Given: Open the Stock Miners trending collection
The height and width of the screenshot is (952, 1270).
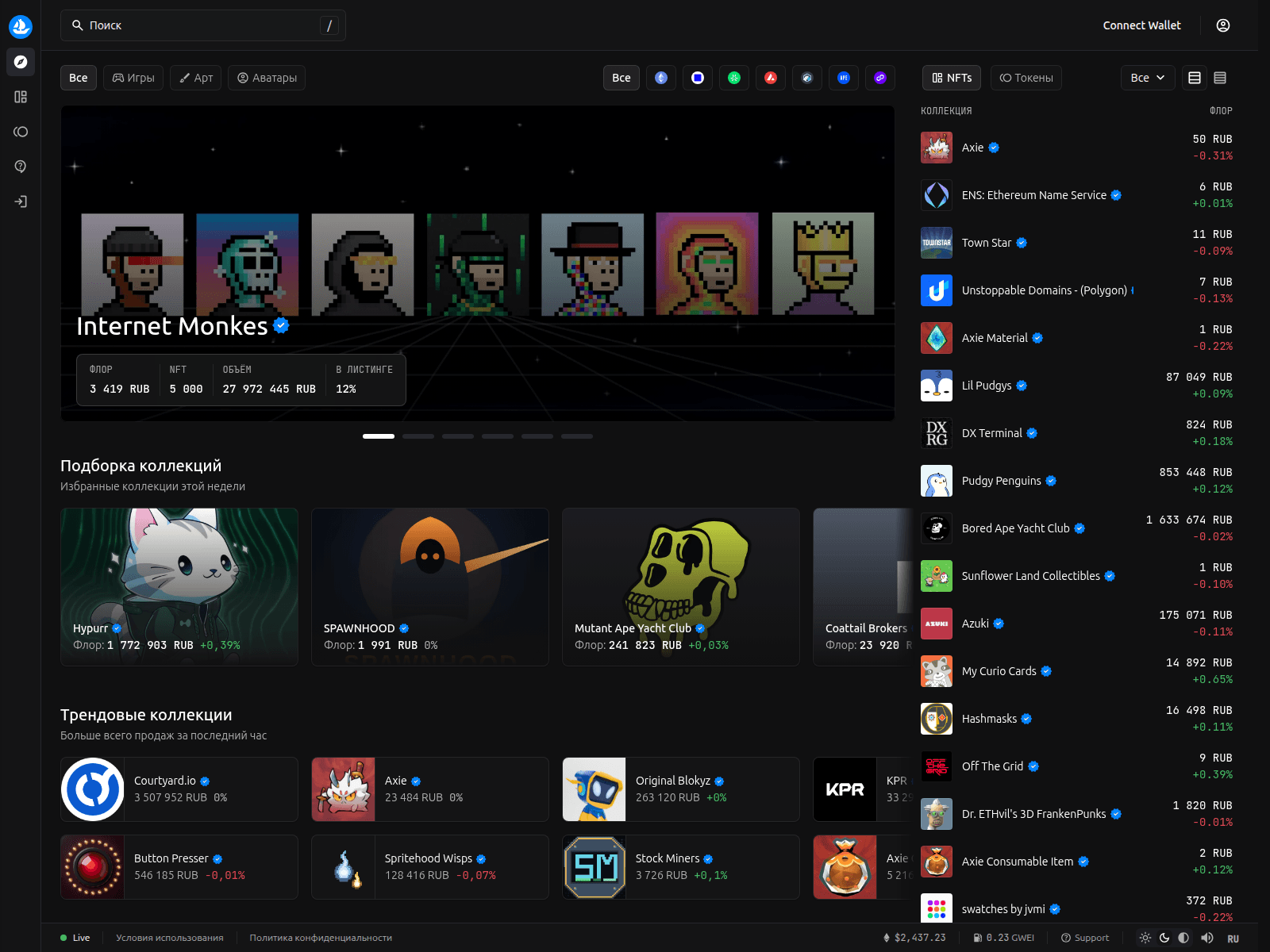Looking at the screenshot, I should [681, 867].
